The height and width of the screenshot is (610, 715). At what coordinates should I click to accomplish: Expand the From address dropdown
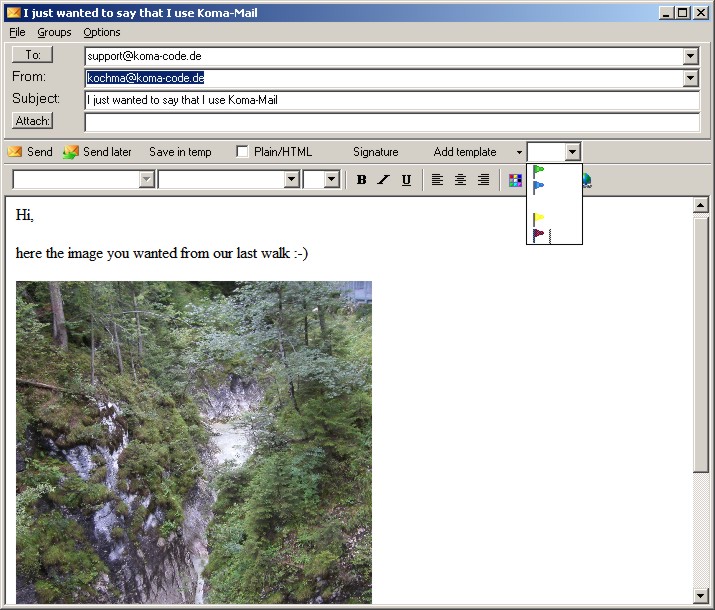click(x=690, y=78)
